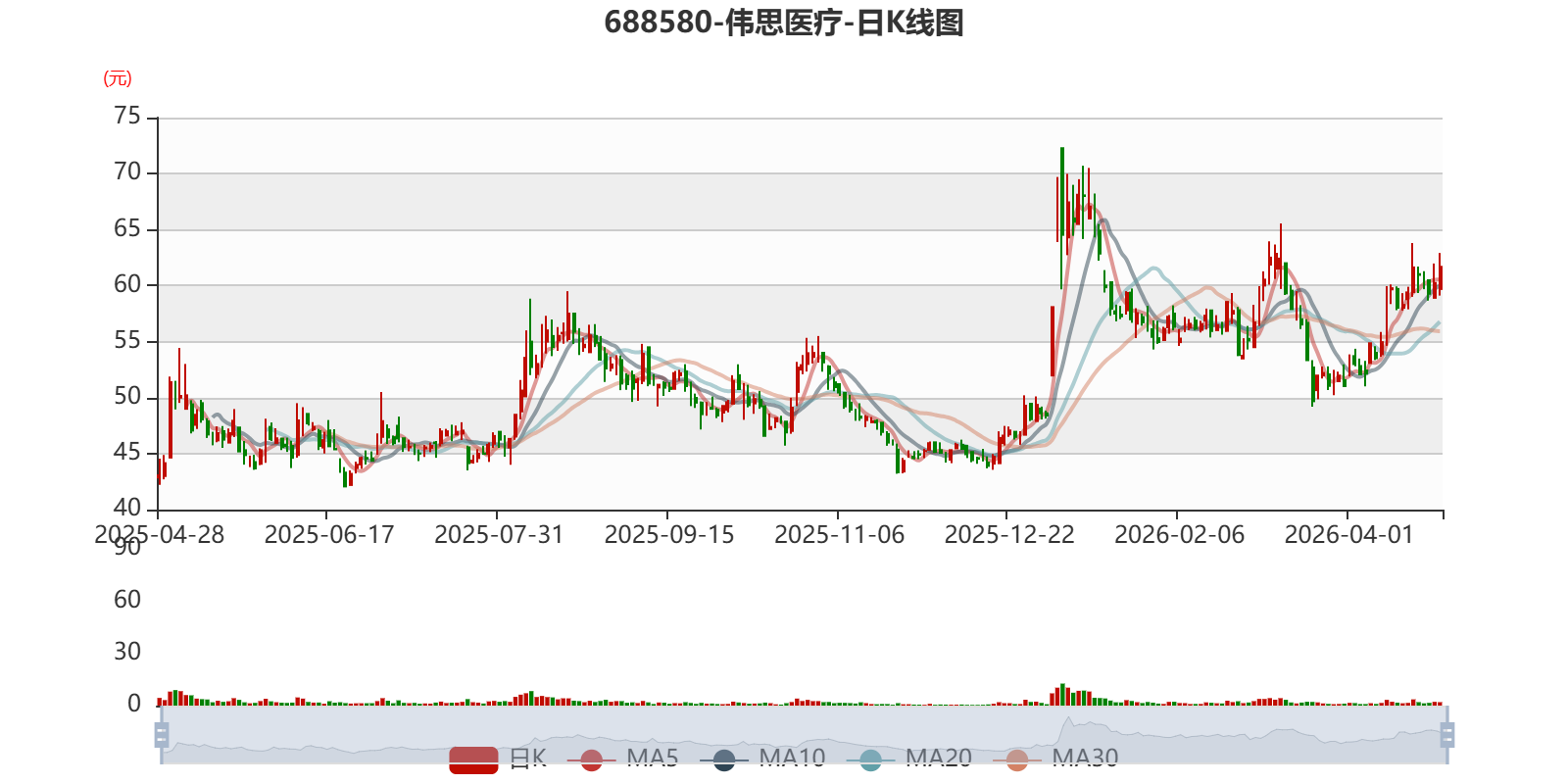This screenshot has height=784, width=1568.
Task: Click the 2026-02-06 date axis label
Action: coord(1180,535)
